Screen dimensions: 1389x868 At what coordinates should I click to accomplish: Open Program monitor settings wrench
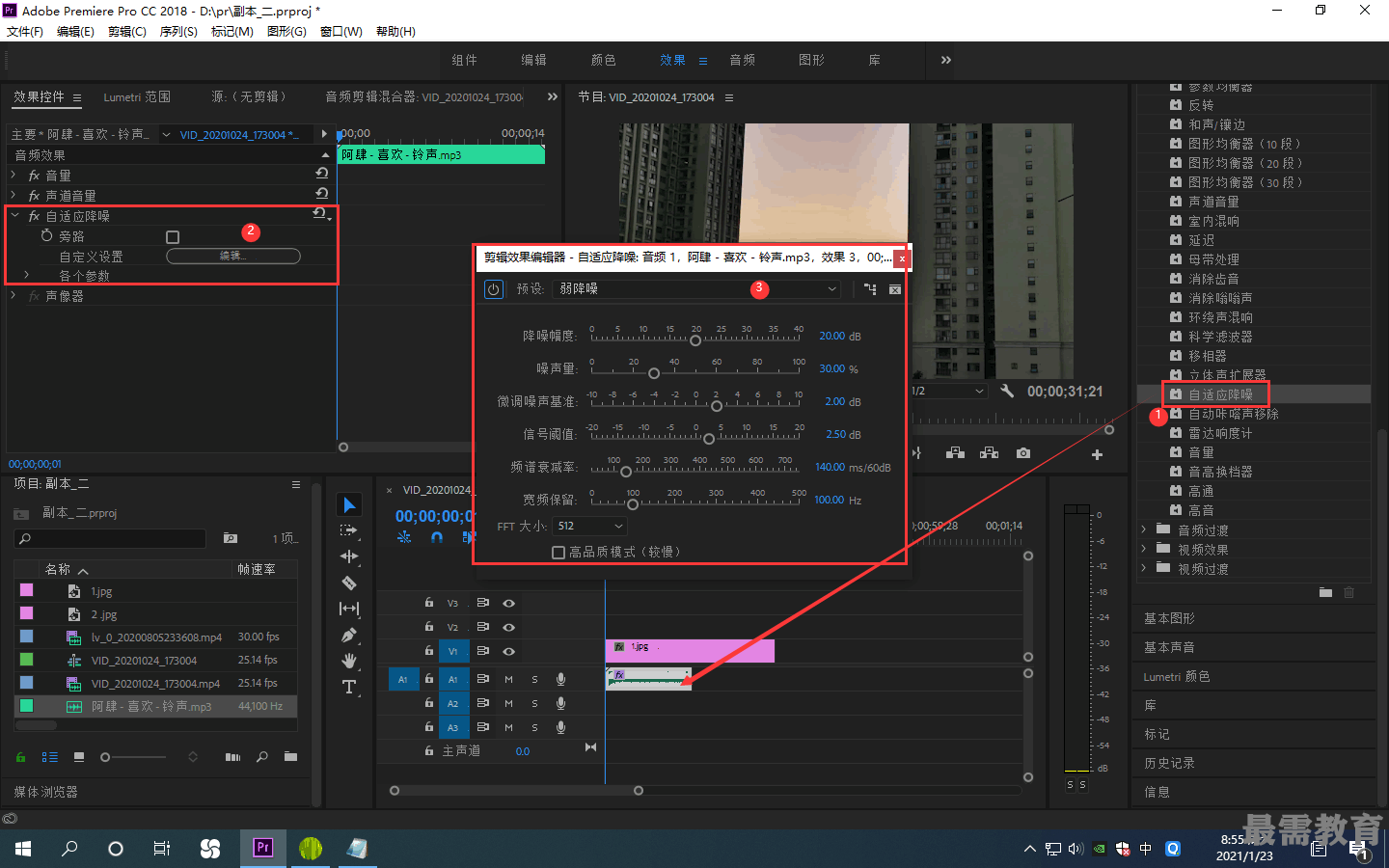point(1007,391)
